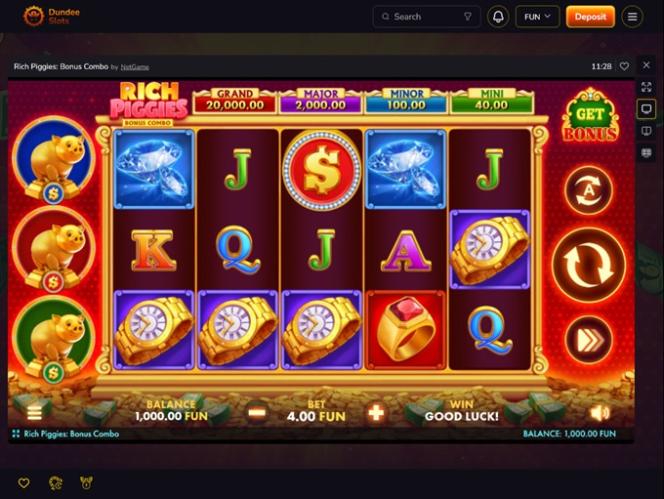The height and width of the screenshot is (499, 664).
Task: Select four-screen grid layout icon
Action: tap(646, 152)
